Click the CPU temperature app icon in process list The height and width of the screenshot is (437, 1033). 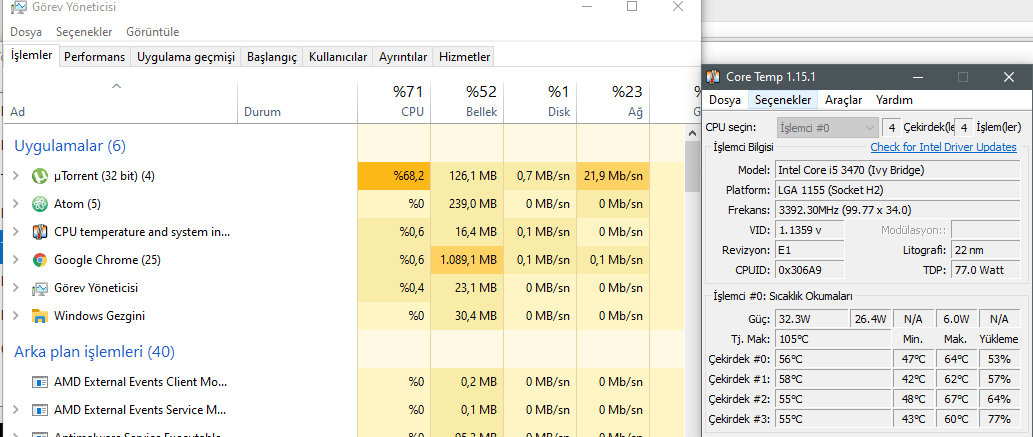[x=40, y=232]
